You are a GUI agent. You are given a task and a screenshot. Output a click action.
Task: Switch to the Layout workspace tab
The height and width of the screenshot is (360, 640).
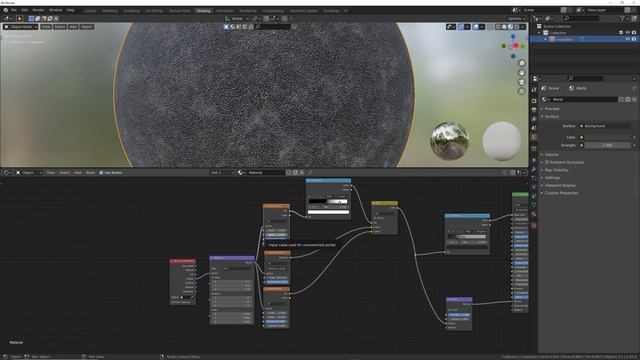pos(90,11)
